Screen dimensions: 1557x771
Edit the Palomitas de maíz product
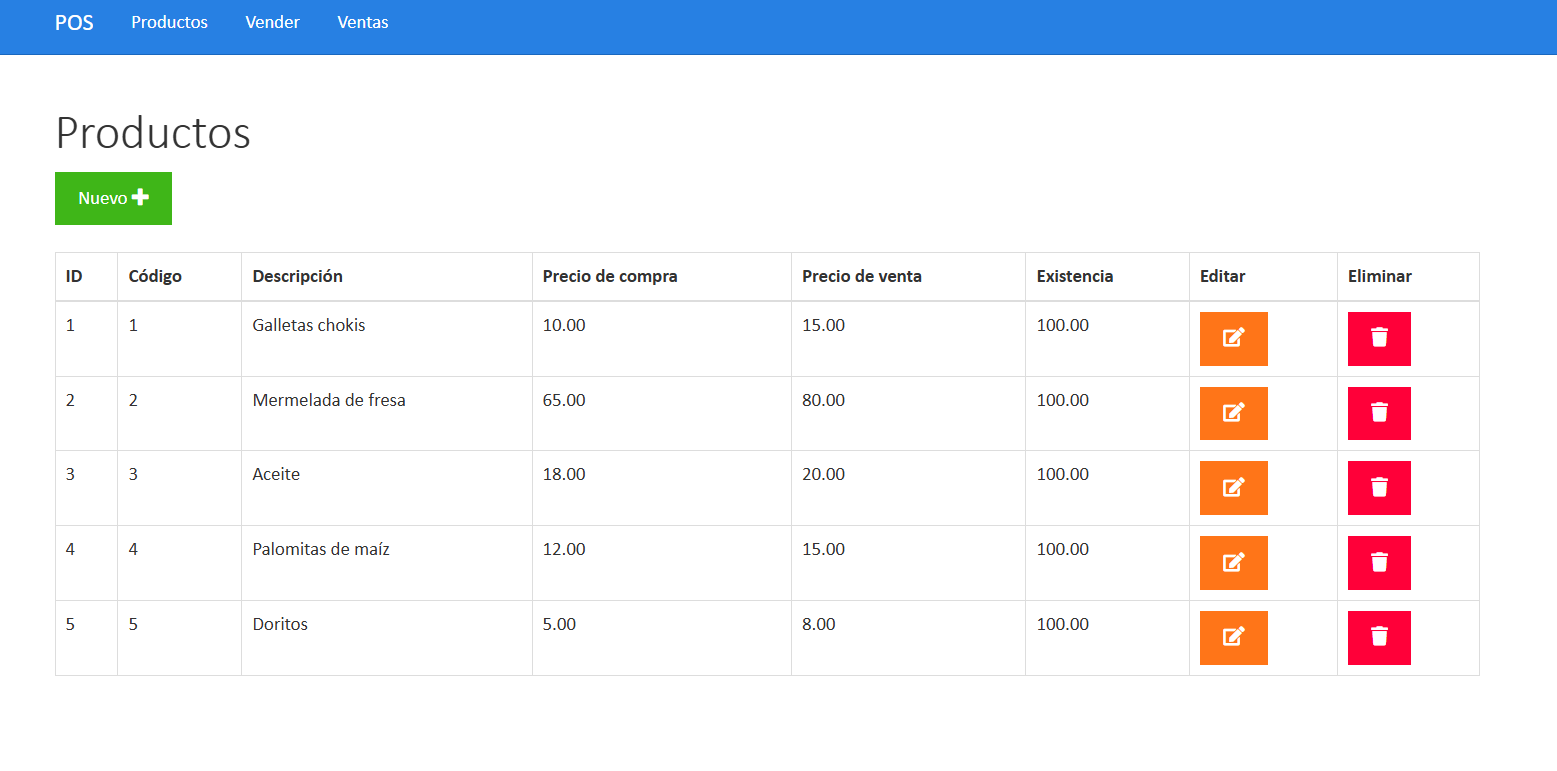tap(1233, 563)
